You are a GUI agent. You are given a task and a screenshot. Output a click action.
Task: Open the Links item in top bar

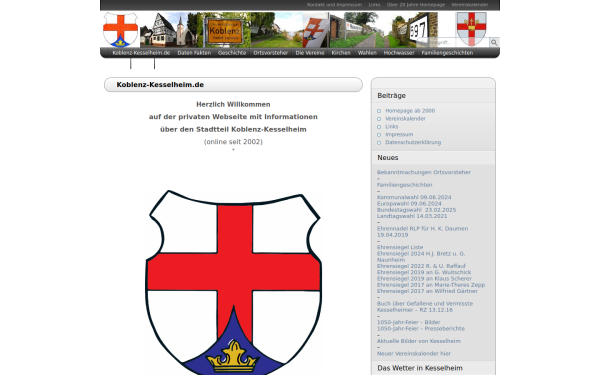click(x=374, y=5)
